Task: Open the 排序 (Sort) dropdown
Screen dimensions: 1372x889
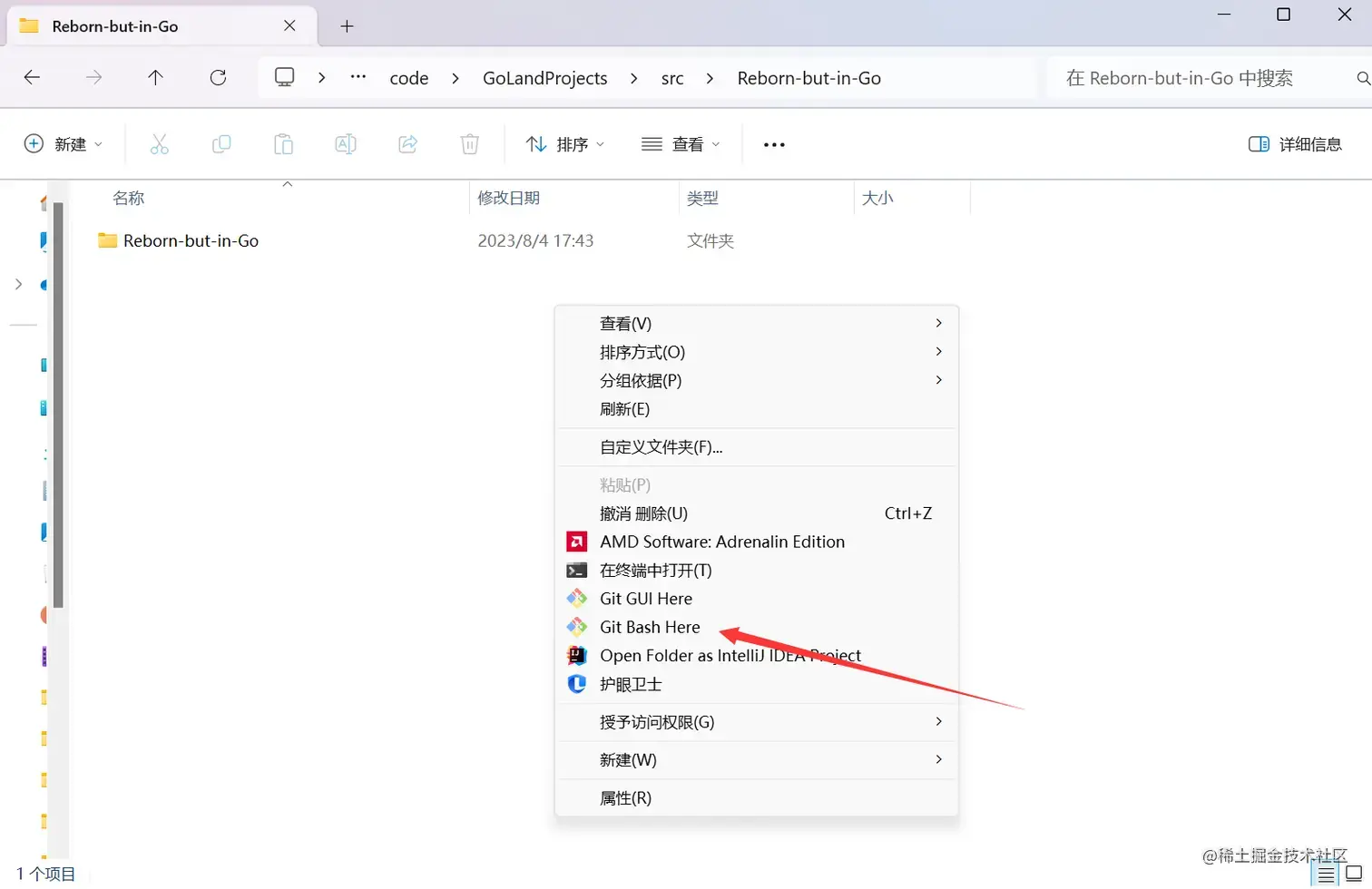Action: click(x=565, y=144)
